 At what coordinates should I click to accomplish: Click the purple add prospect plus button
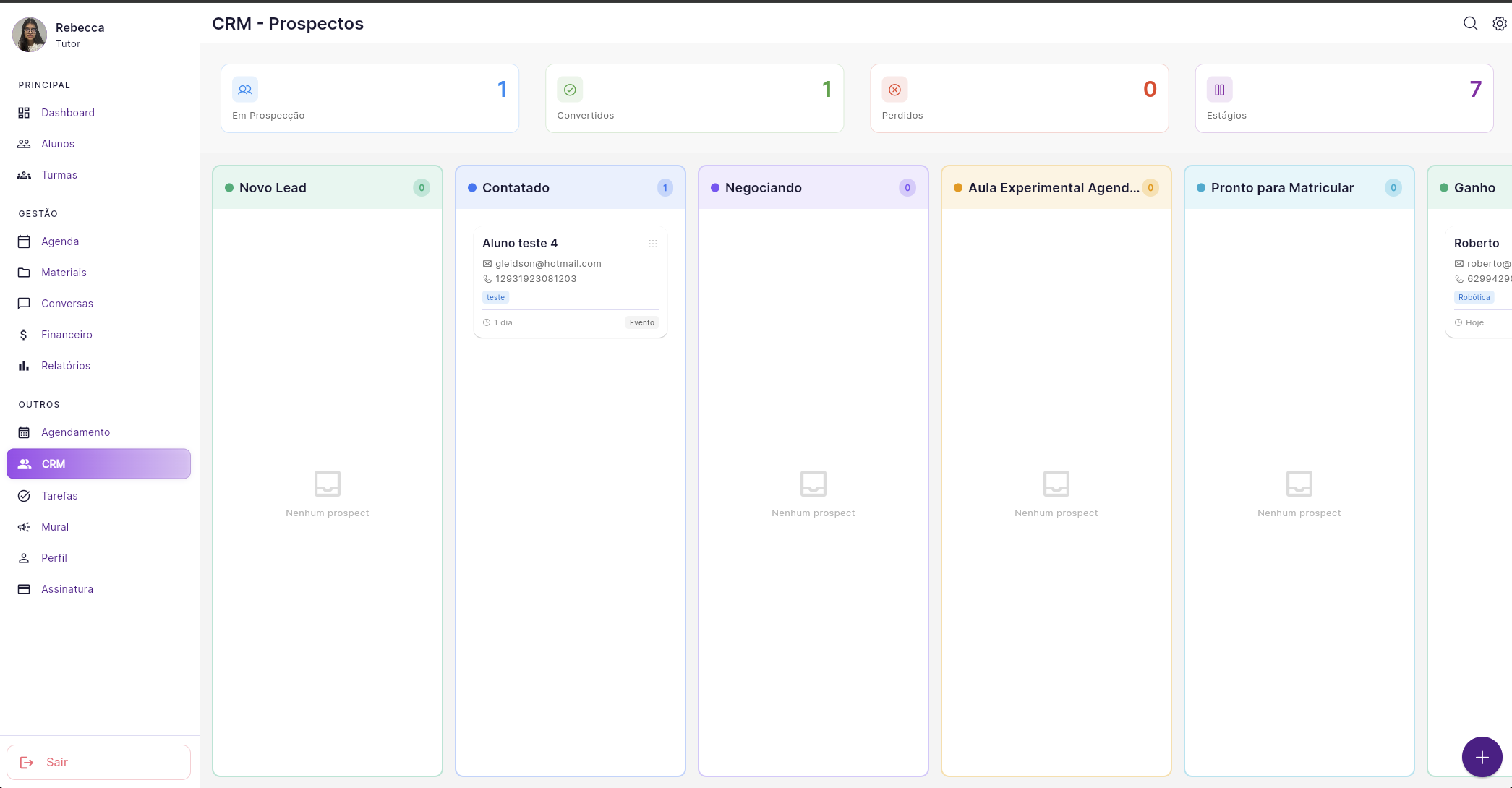coord(1482,757)
